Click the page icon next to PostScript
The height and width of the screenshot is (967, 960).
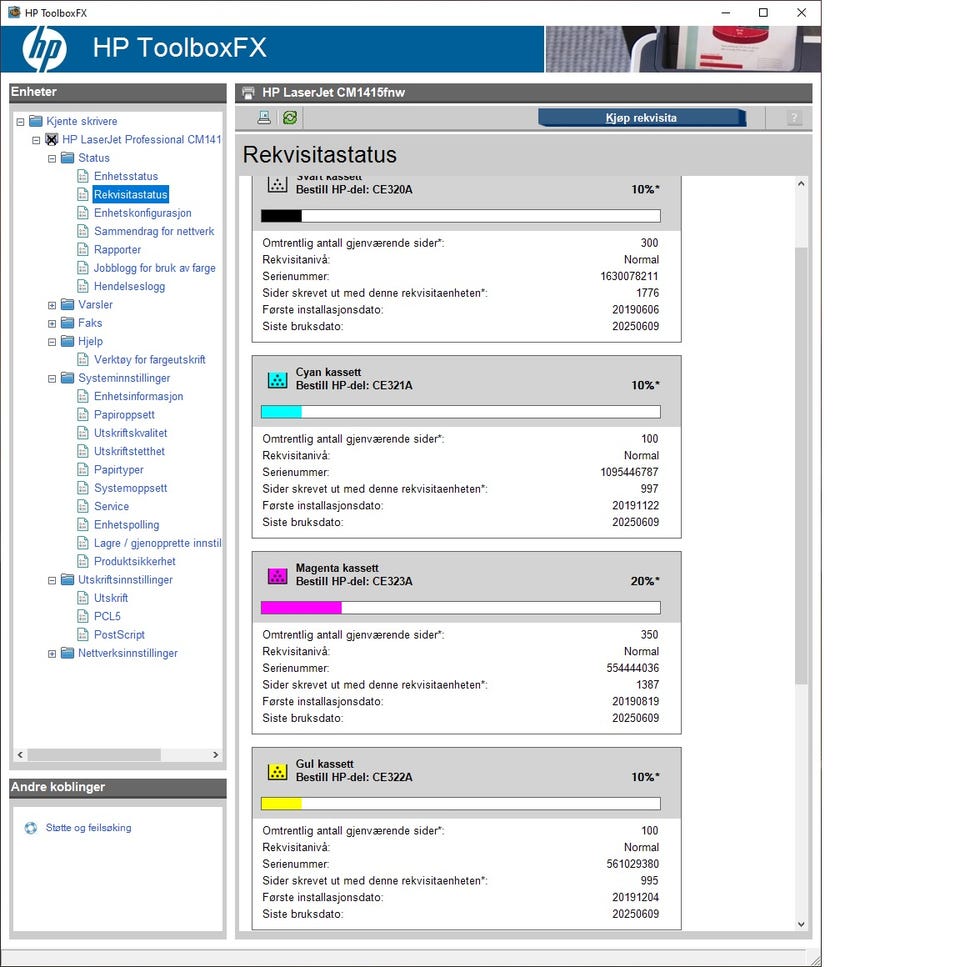[83, 634]
